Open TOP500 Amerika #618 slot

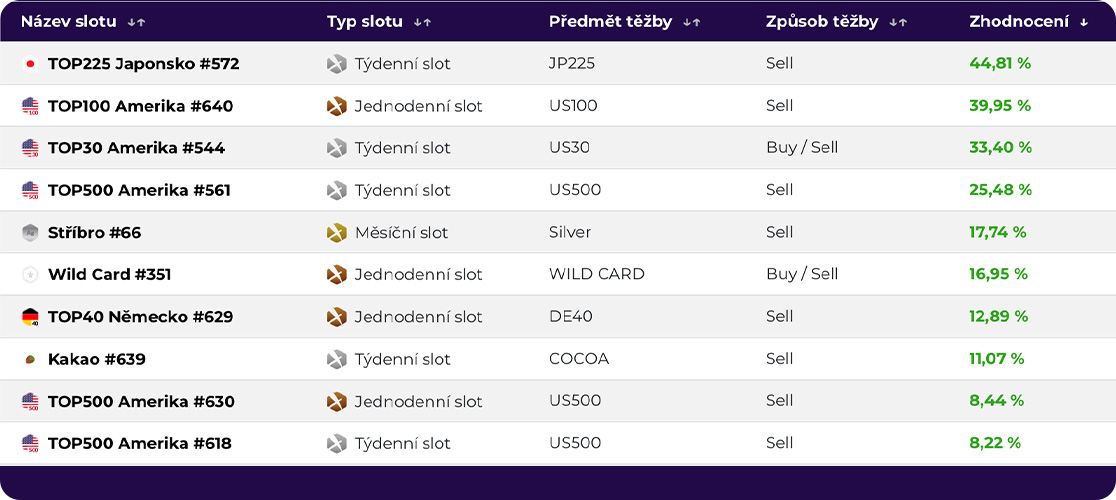[140, 444]
